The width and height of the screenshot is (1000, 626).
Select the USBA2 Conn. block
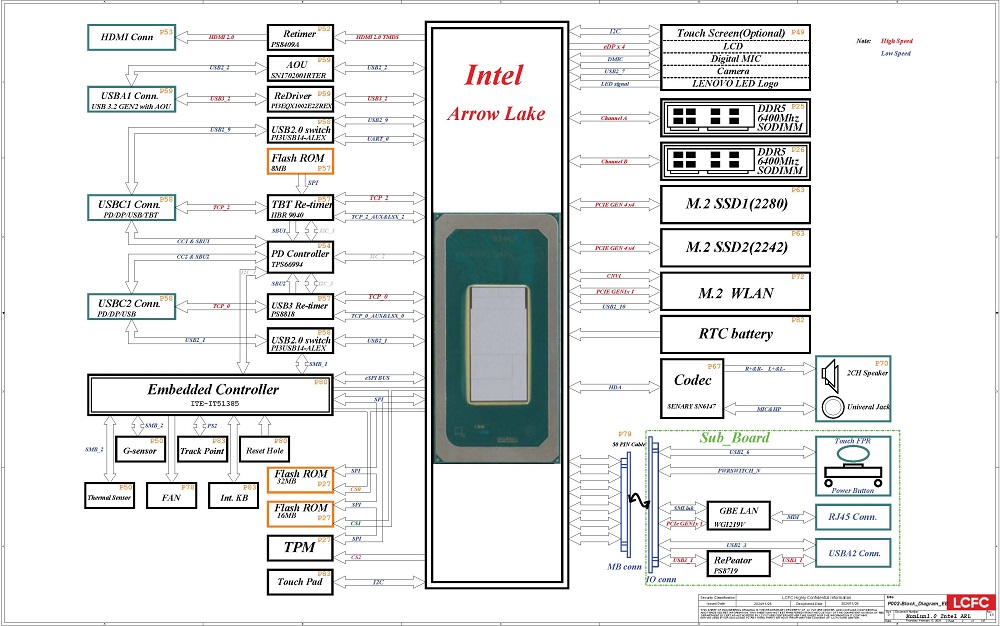tap(853, 553)
